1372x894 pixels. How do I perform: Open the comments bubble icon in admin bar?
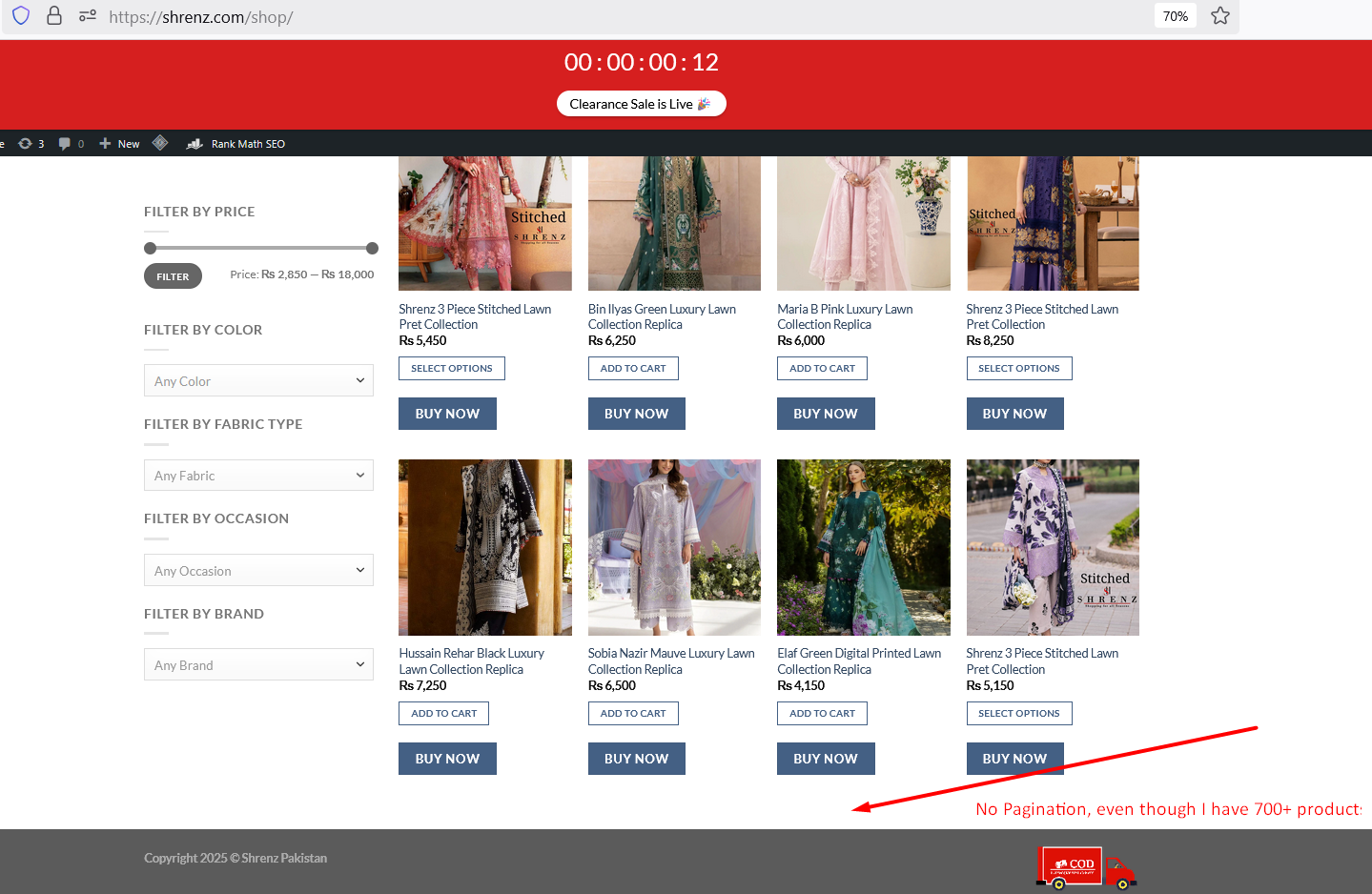pyautogui.click(x=72, y=144)
